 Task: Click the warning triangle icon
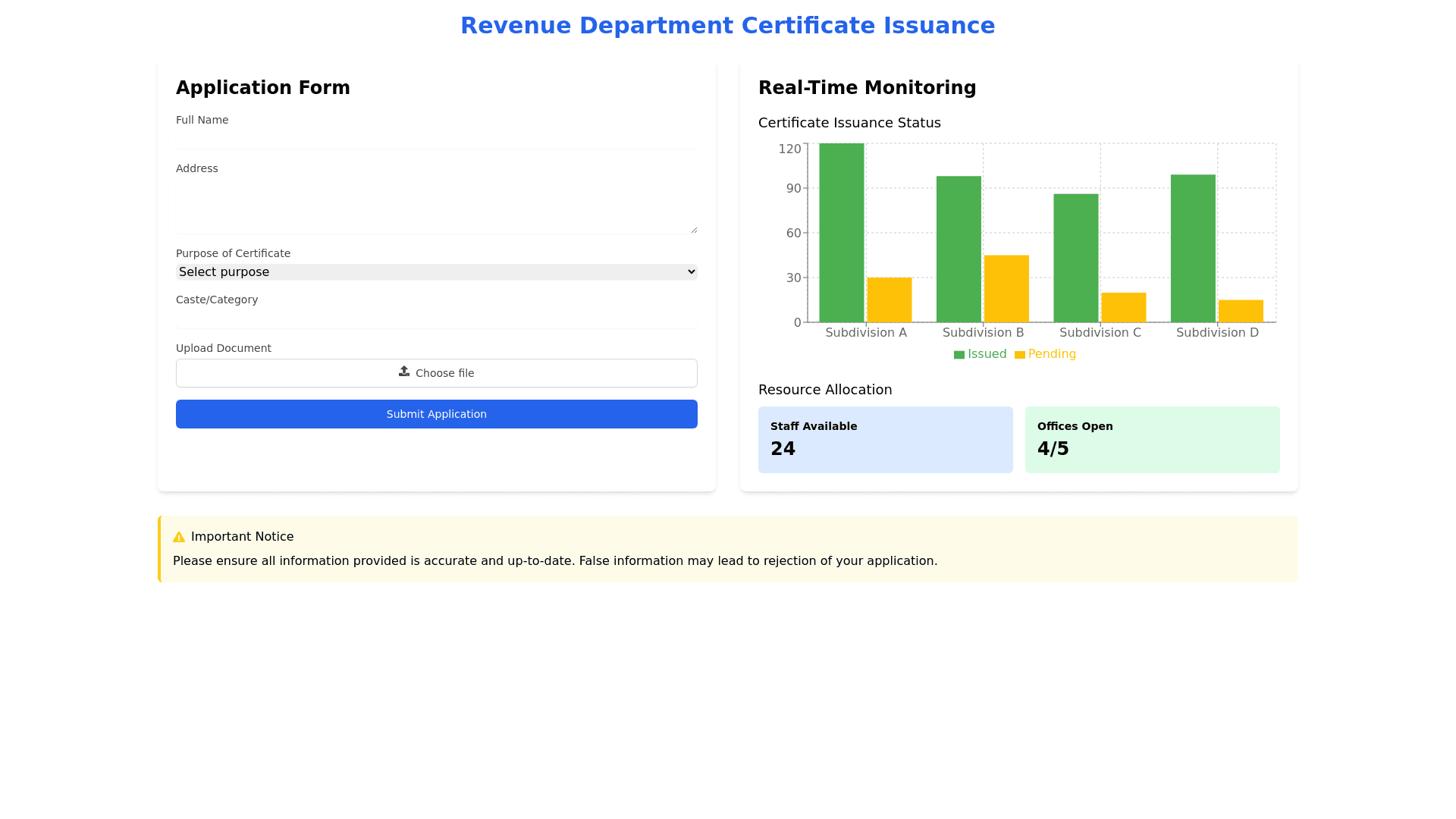[179, 537]
